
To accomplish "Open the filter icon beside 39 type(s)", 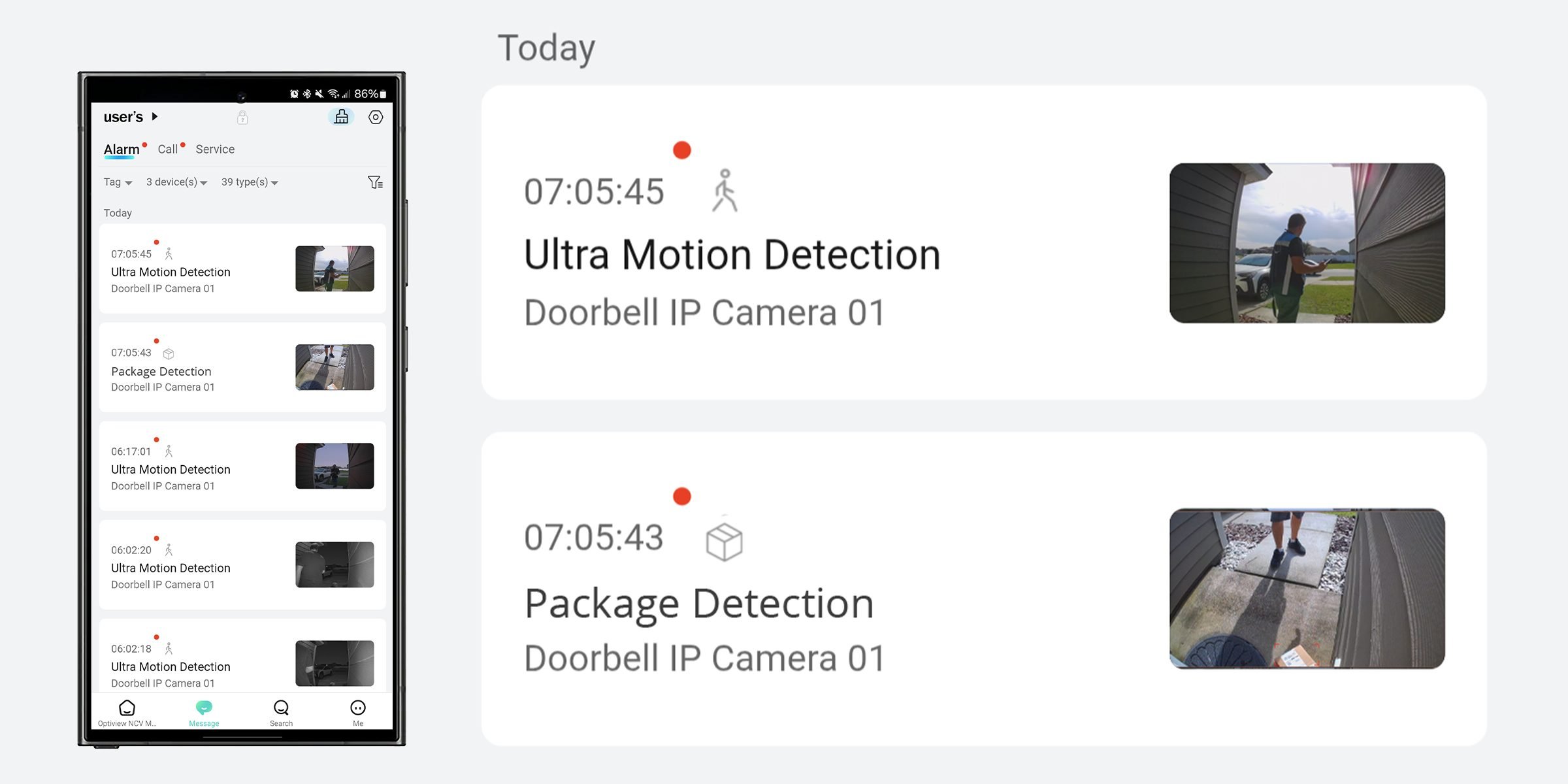I will [x=374, y=182].
